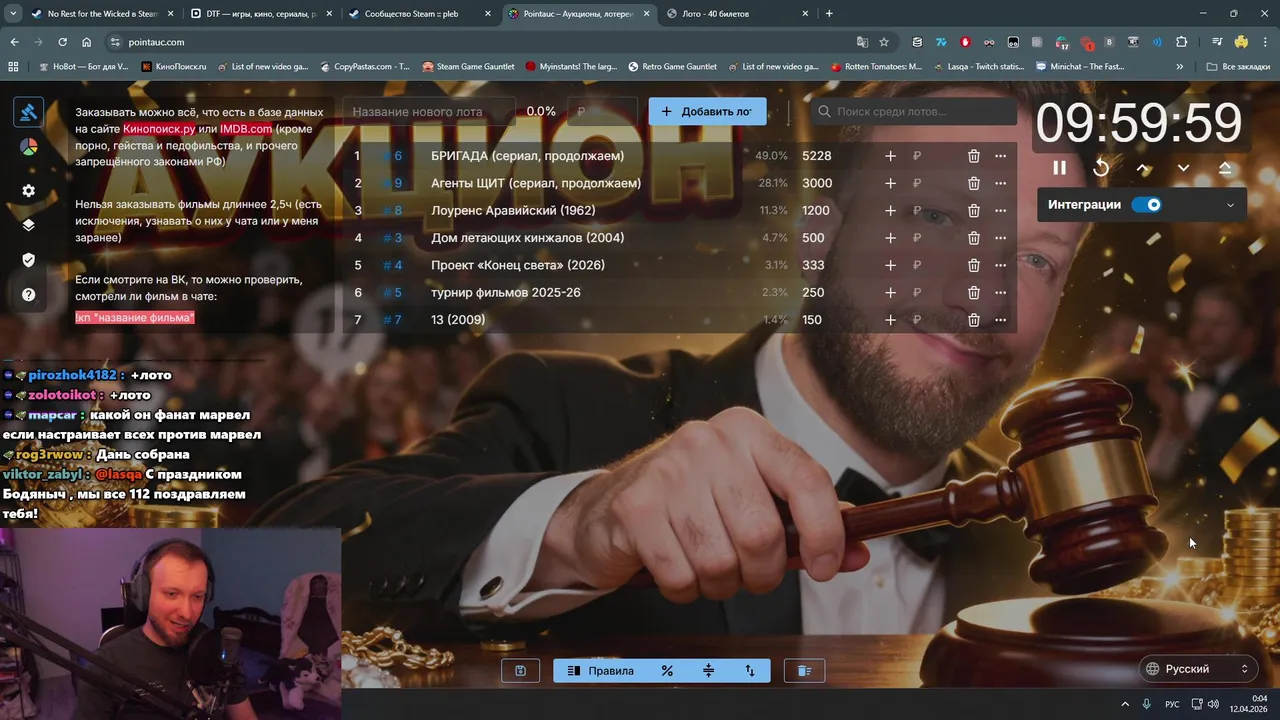Screen dimensions: 1280x720
Task: Open the Правила rules button
Action: (600, 671)
